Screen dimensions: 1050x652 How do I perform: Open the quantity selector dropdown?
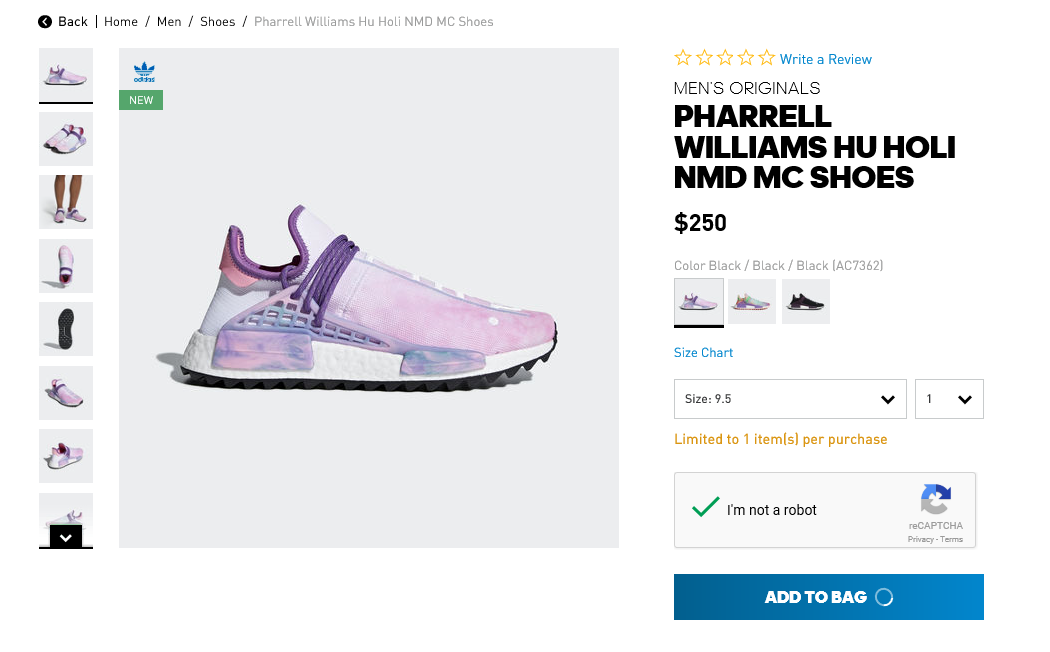948,398
